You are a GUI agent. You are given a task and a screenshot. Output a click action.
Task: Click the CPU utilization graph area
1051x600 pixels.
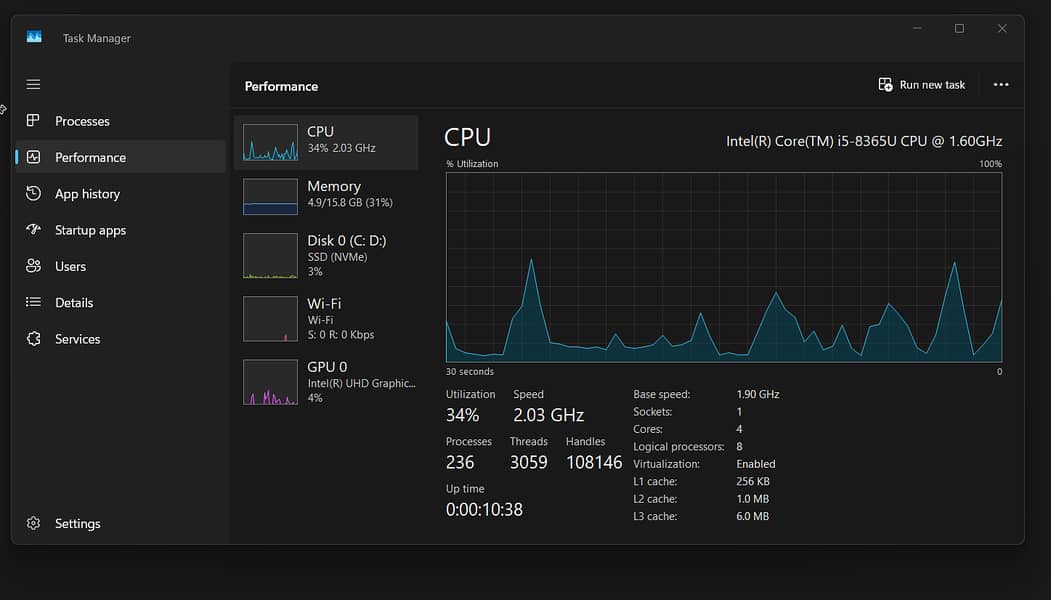click(723, 267)
